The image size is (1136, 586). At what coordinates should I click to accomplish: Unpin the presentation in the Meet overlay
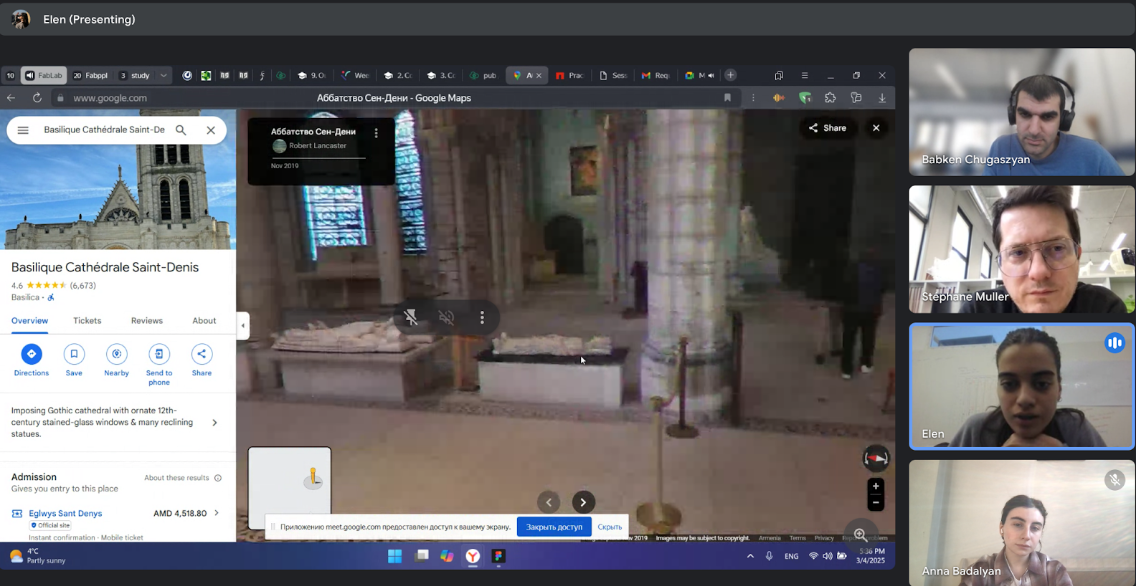(411, 317)
